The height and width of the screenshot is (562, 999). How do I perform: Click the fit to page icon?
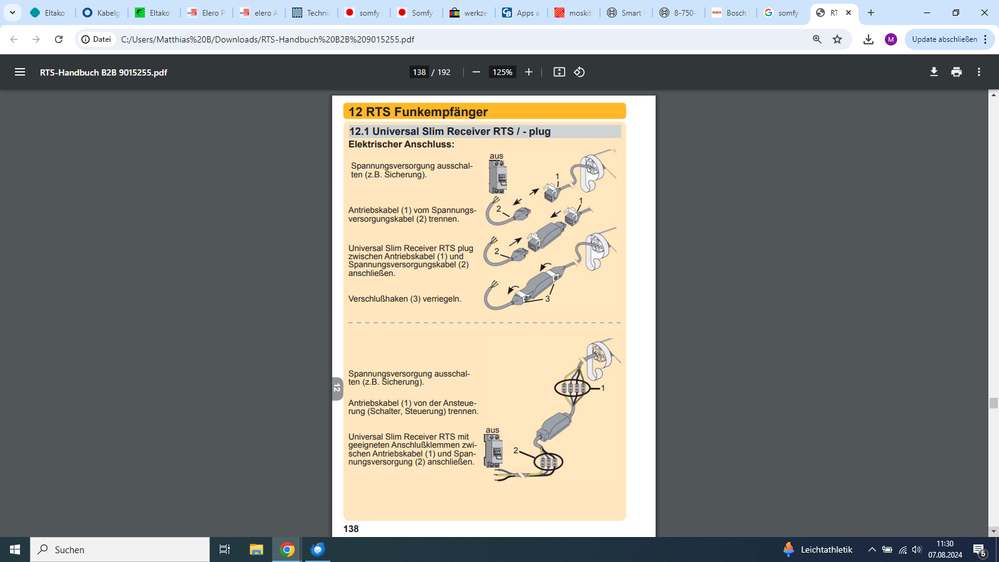559,72
